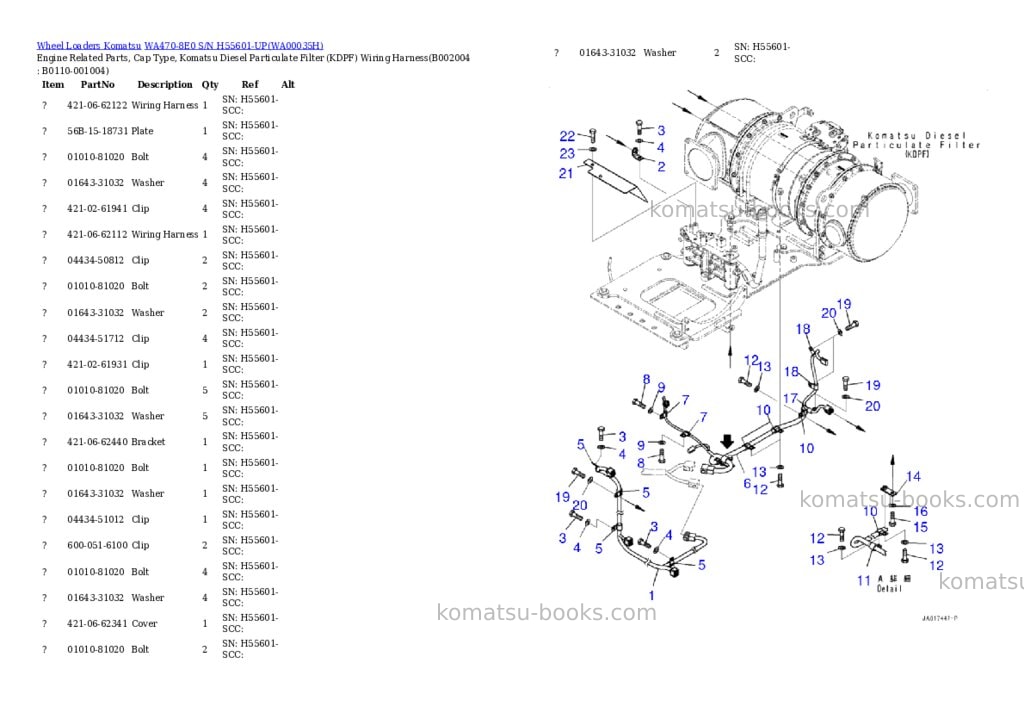Select part number 421-06-62112
This screenshot has width=1024, height=725.
(97, 234)
